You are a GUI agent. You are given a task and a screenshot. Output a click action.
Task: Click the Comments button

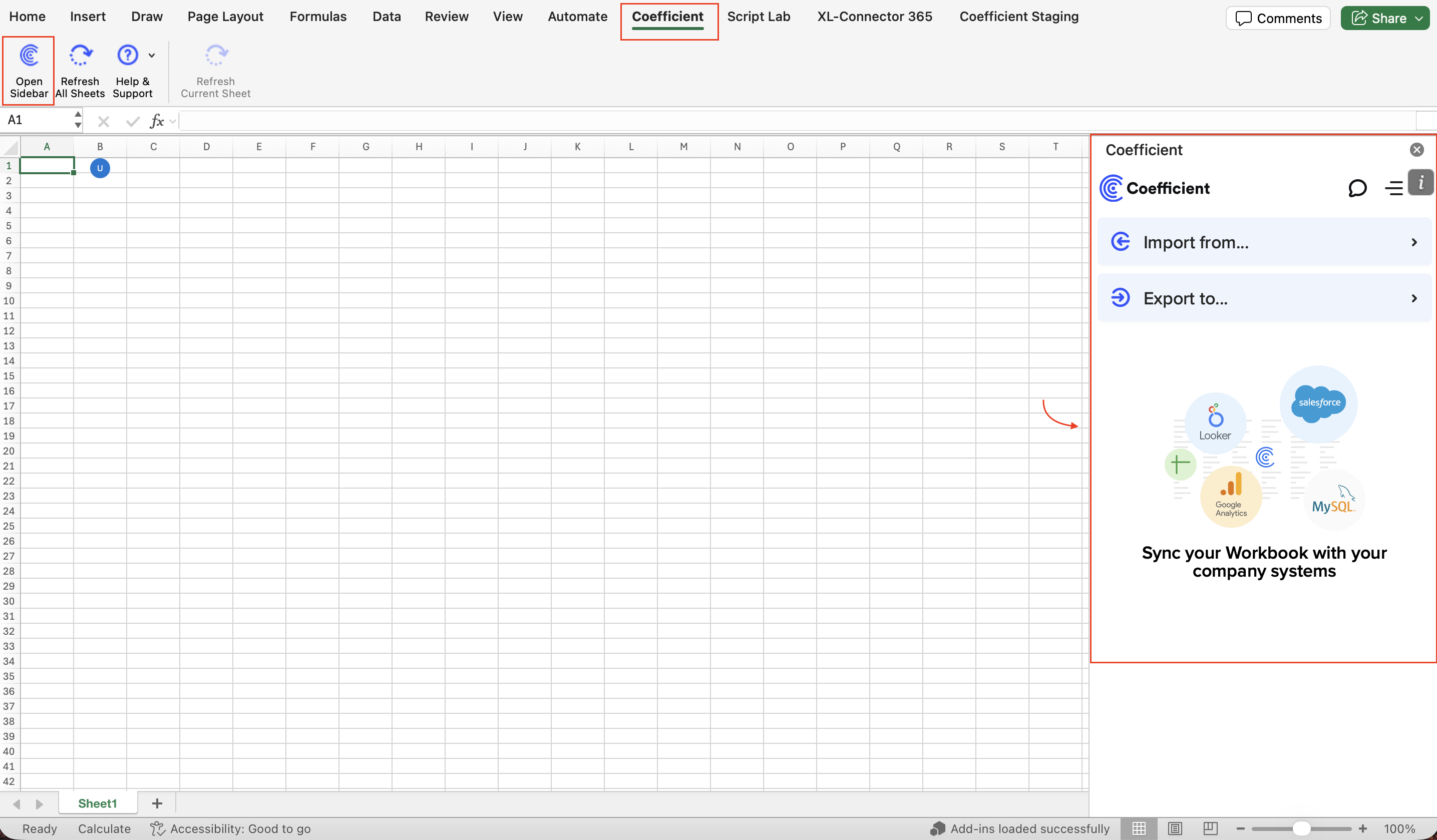[x=1277, y=18]
